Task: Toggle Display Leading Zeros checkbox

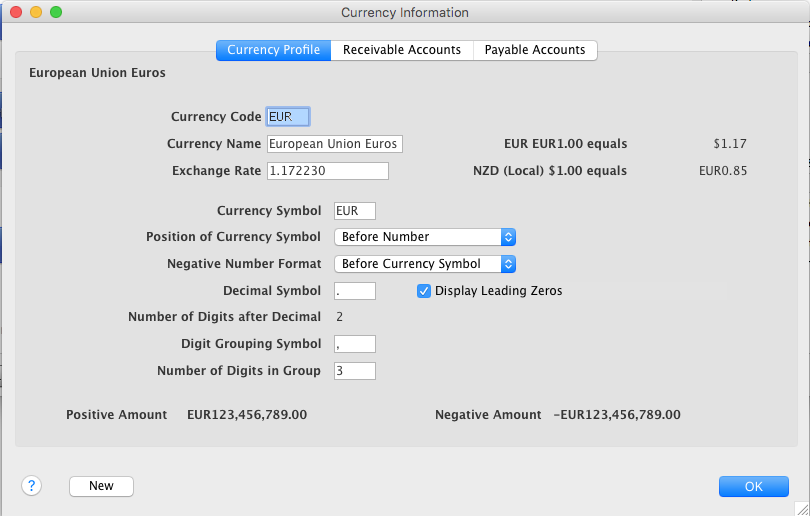Action: coord(423,291)
